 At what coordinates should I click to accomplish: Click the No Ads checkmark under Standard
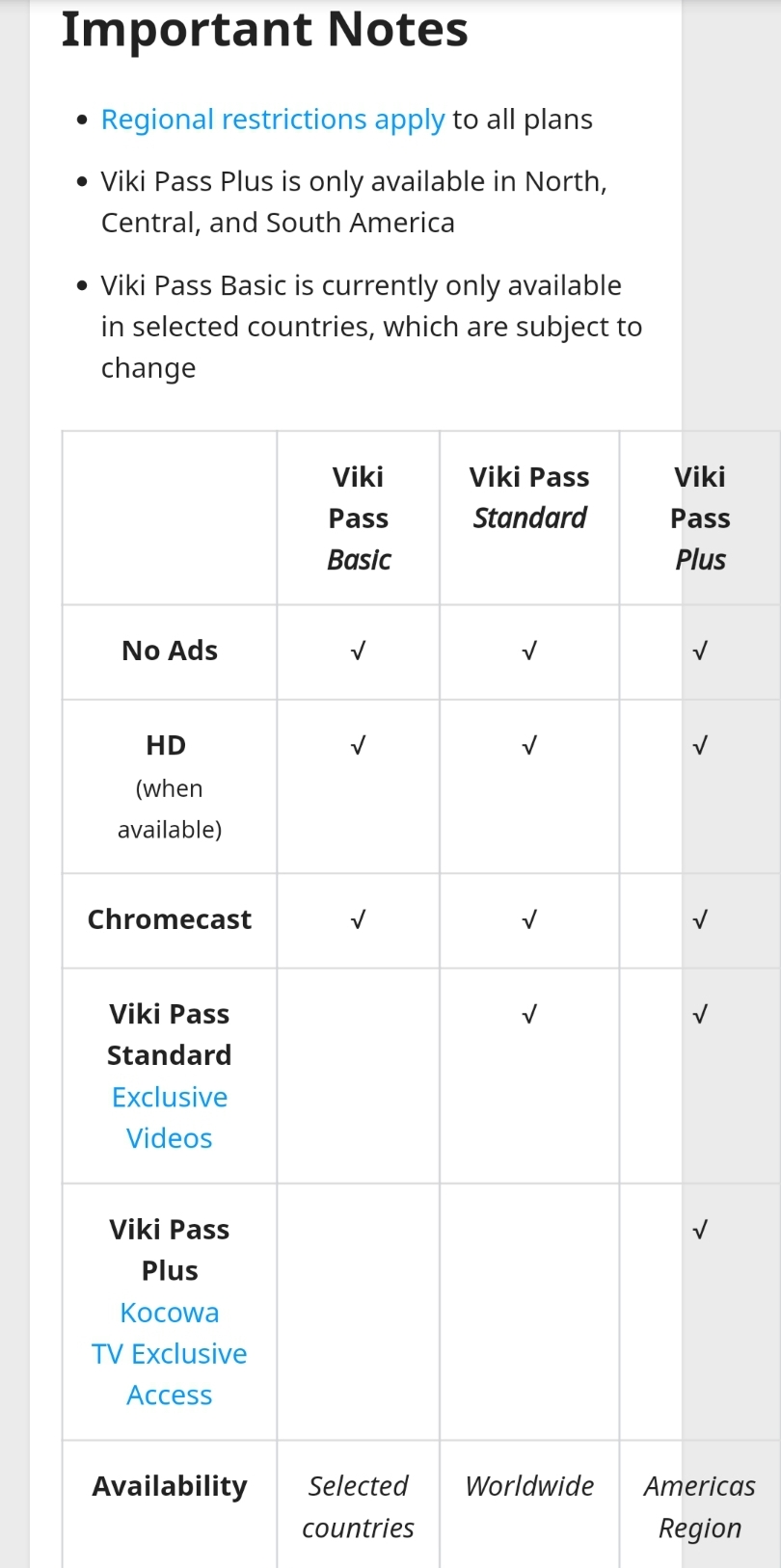coord(529,651)
